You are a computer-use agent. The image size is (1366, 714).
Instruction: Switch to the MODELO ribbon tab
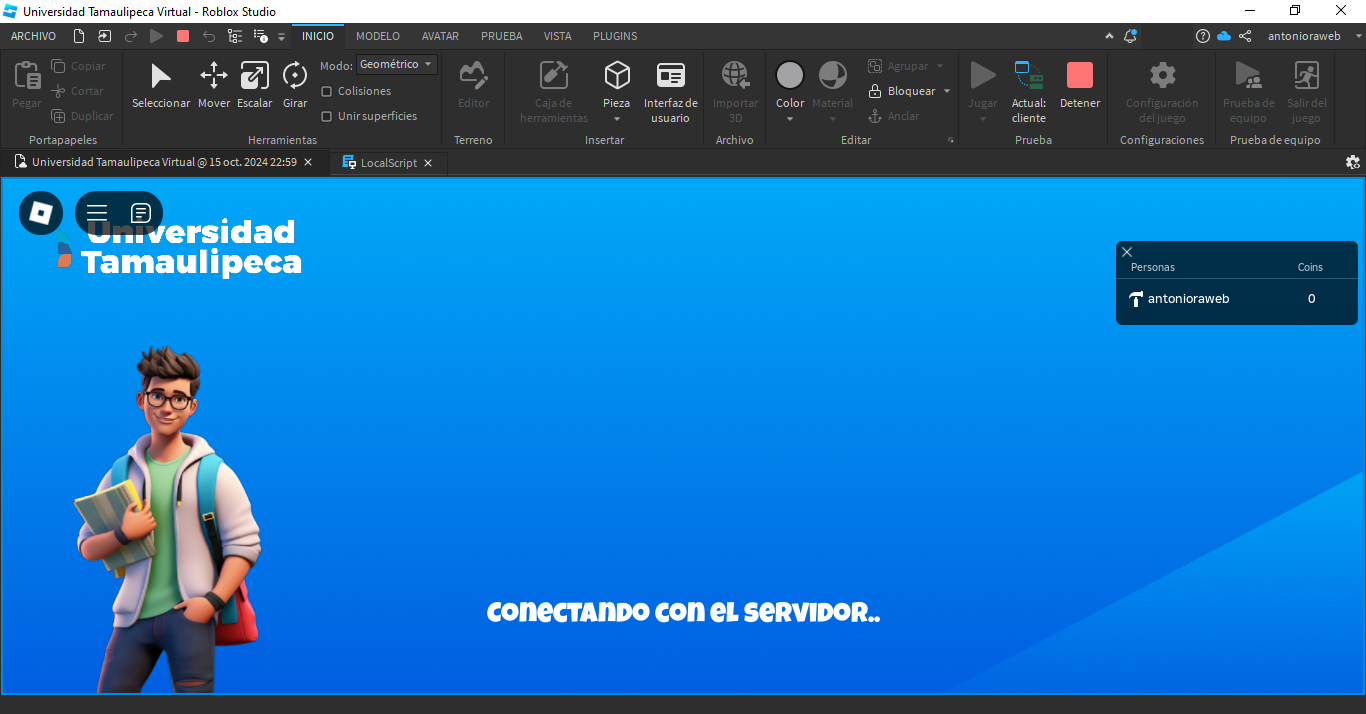[x=378, y=36]
